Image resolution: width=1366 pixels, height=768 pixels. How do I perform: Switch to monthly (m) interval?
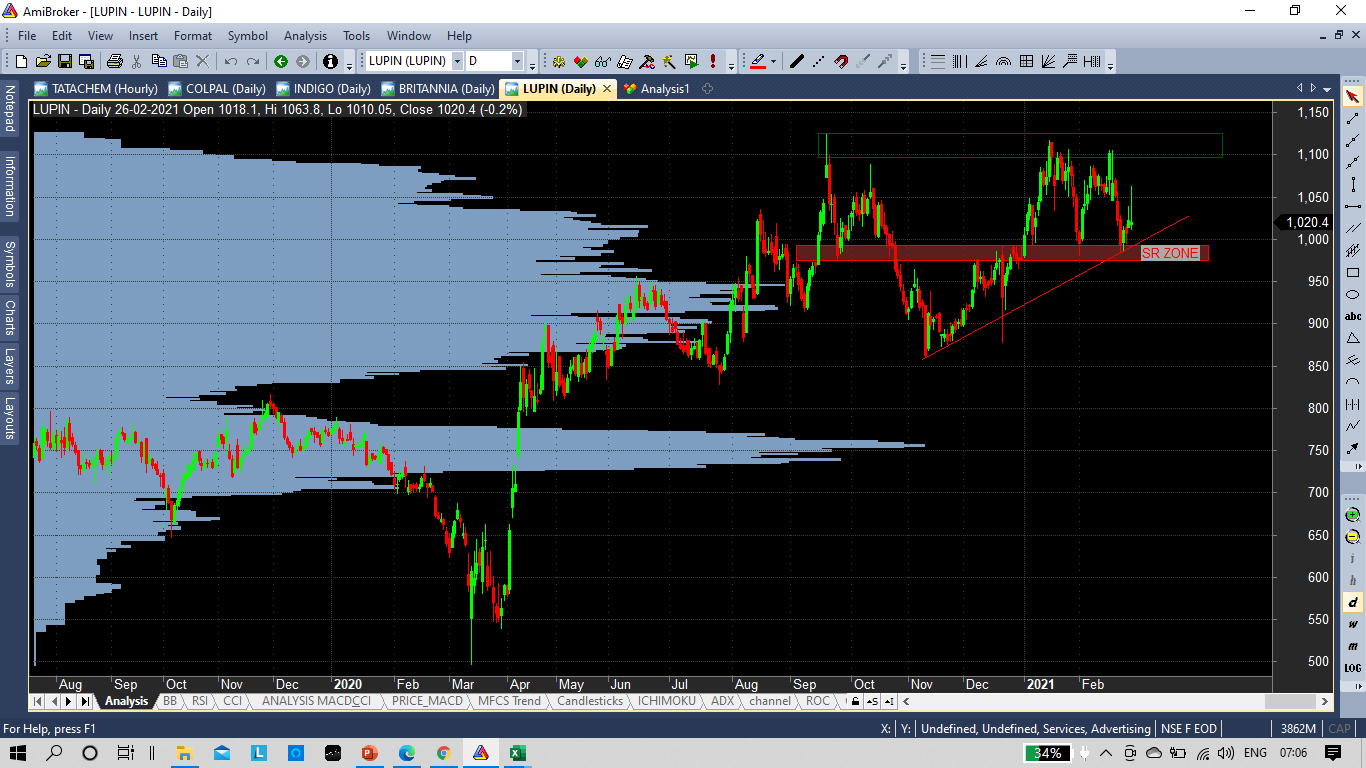click(x=1352, y=646)
